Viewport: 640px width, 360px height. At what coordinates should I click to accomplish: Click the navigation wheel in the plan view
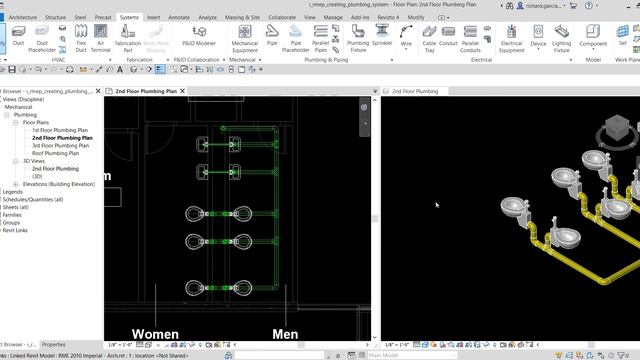point(364,107)
